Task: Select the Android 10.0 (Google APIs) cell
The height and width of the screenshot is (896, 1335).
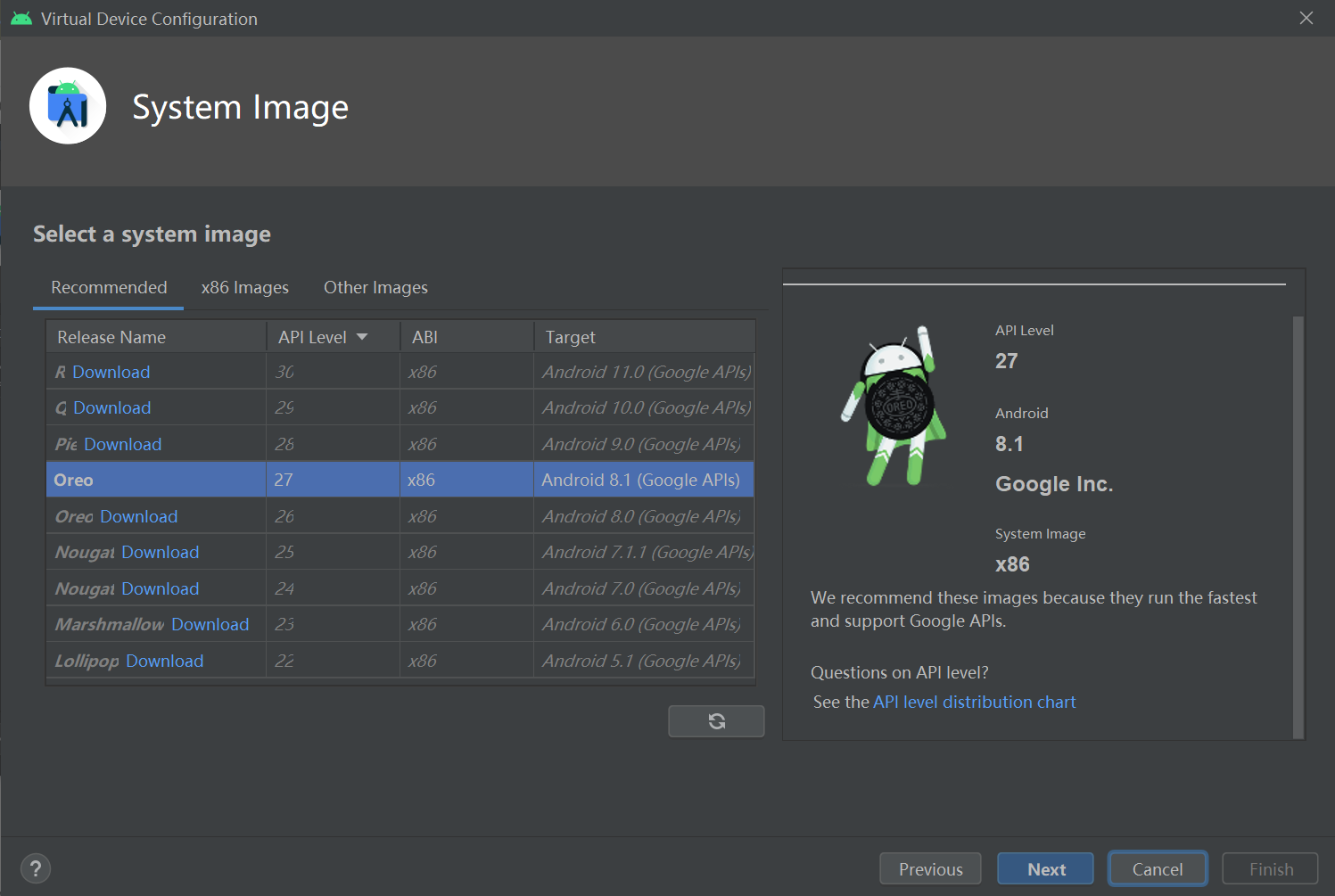Action: point(644,407)
